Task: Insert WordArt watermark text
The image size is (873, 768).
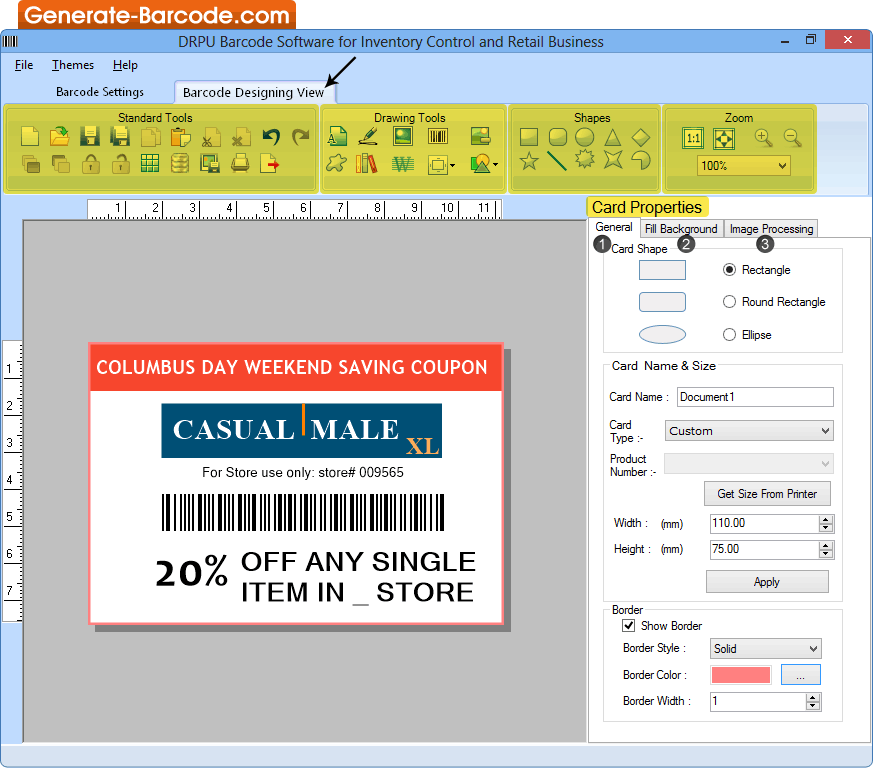Action: coord(403,164)
